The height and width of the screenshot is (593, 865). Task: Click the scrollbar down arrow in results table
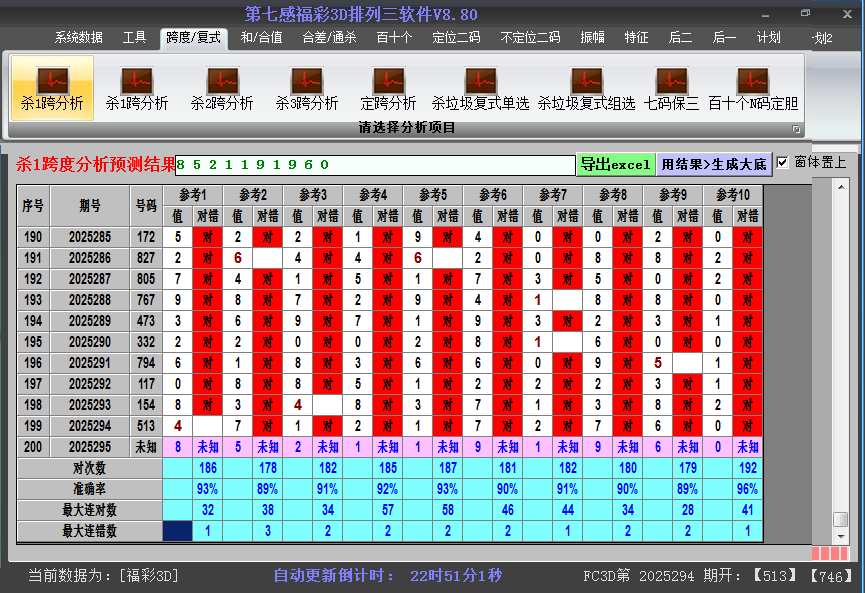coord(841,535)
